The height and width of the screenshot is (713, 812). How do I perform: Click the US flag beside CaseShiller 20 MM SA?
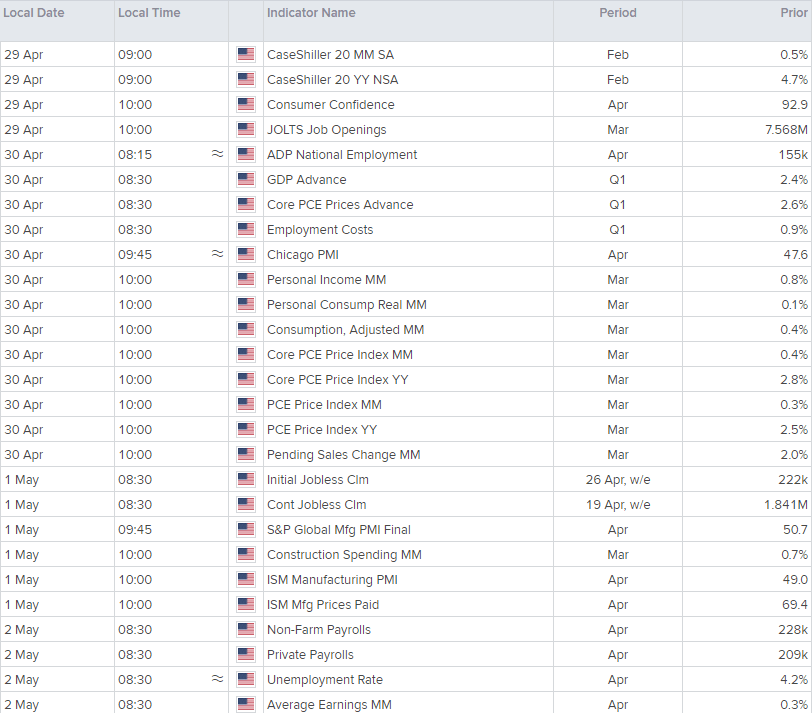coord(246,54)
